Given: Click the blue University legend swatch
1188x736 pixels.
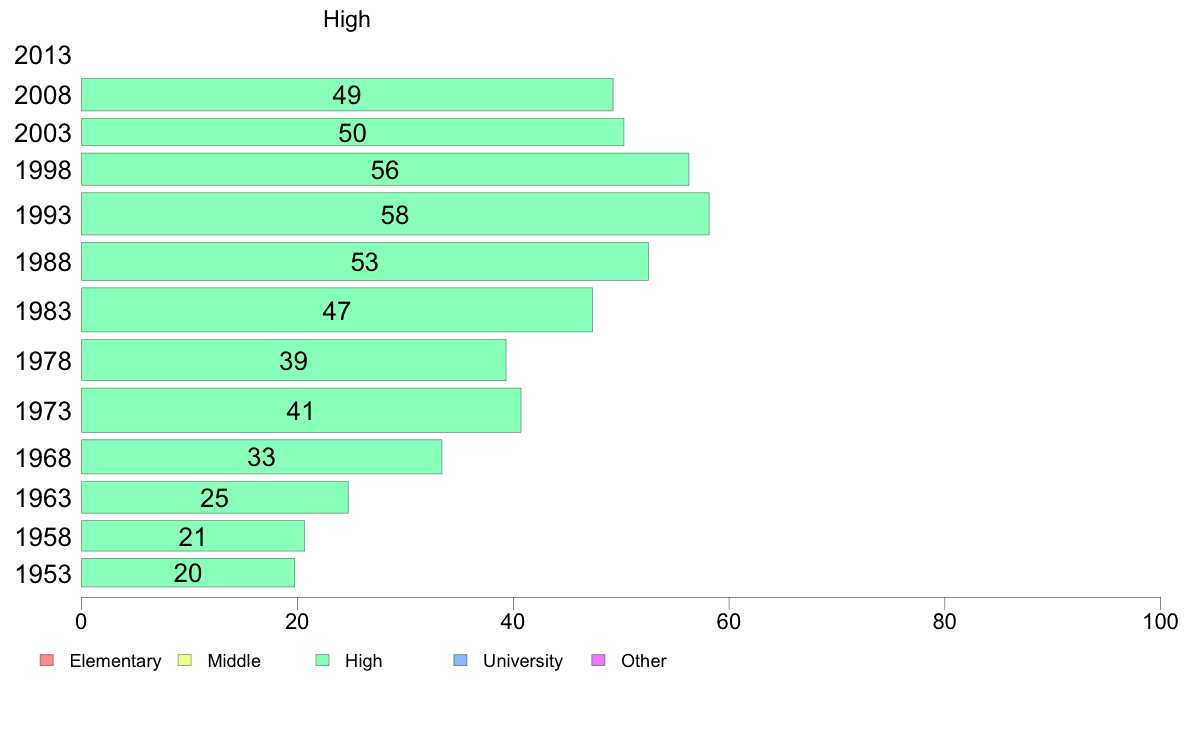Looking at the screenshot, I should 460,660.
